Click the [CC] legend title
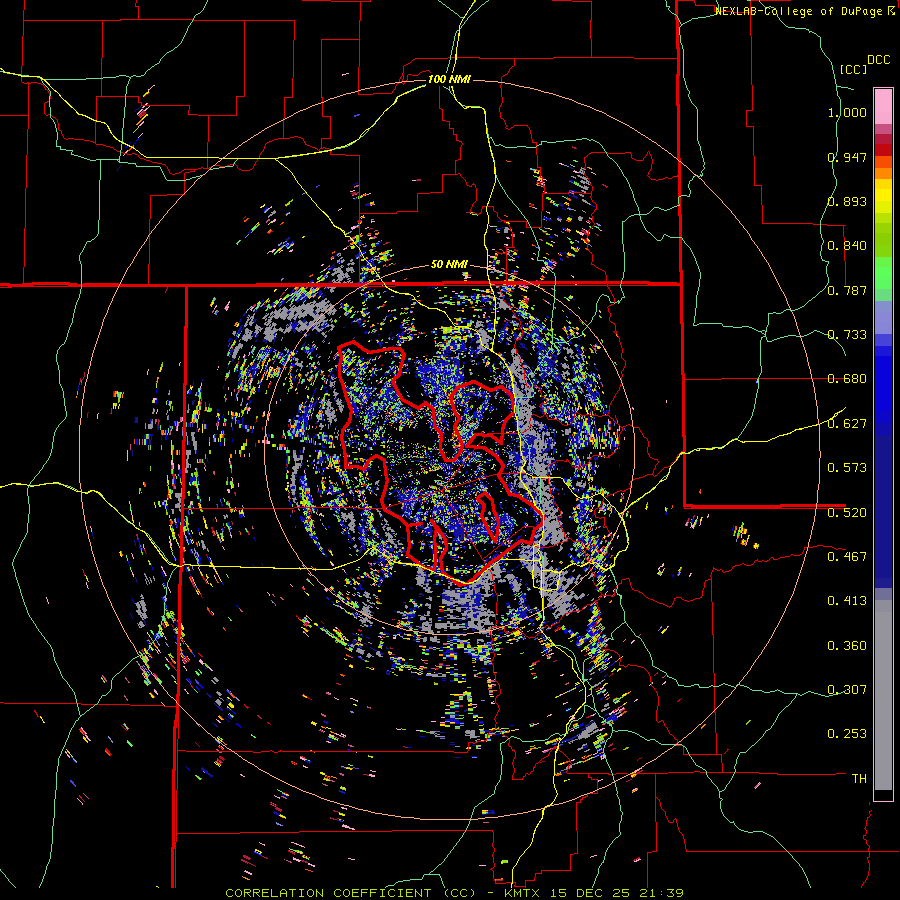The height and width of the screenshot is (900, 900). pyautogui.click(x=853, y=69)
